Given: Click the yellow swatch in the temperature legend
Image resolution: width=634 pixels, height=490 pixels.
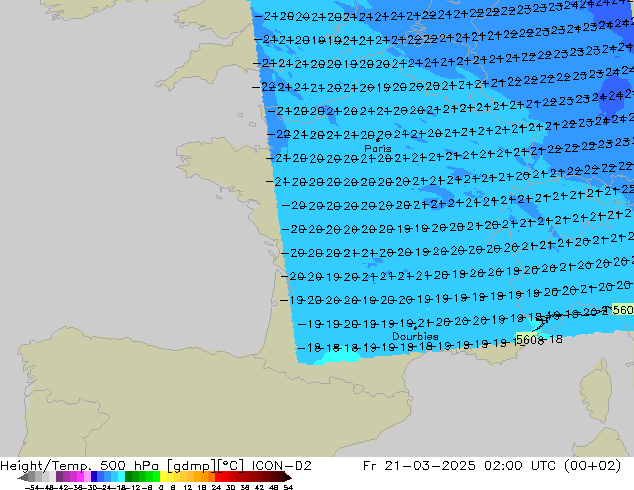Looking at the screenshot, I should click(163, 476).
